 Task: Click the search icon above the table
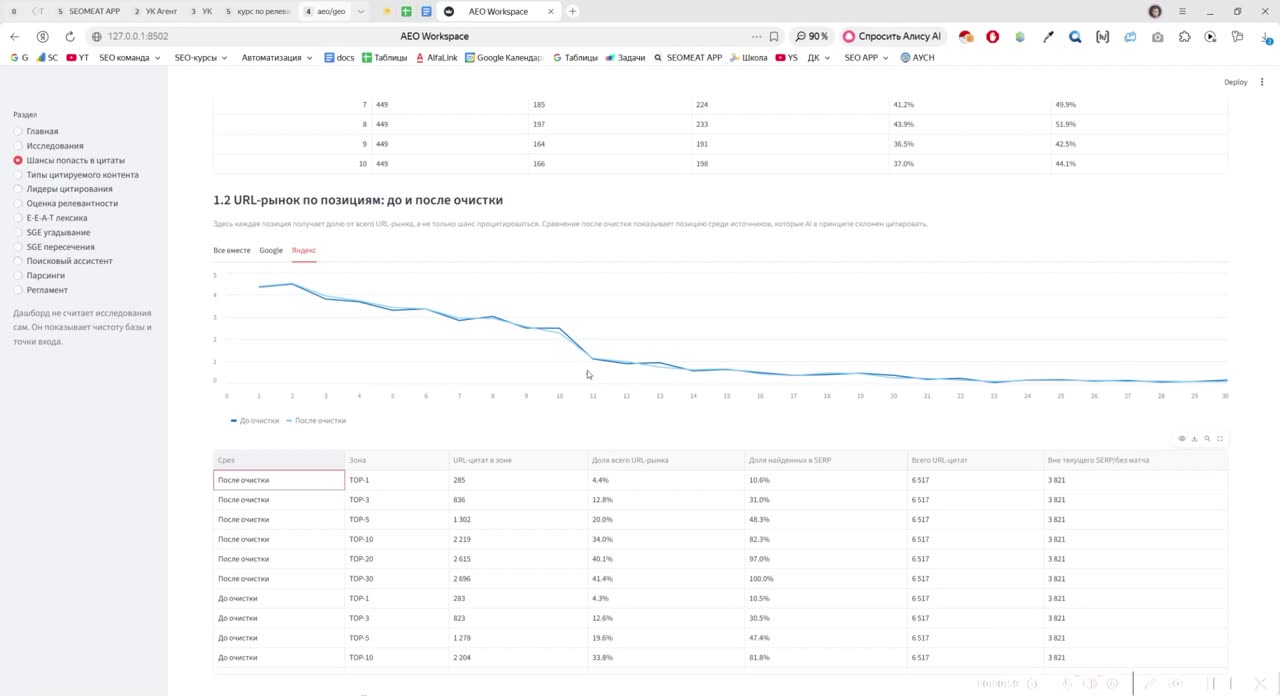(x=1207, y=439)
